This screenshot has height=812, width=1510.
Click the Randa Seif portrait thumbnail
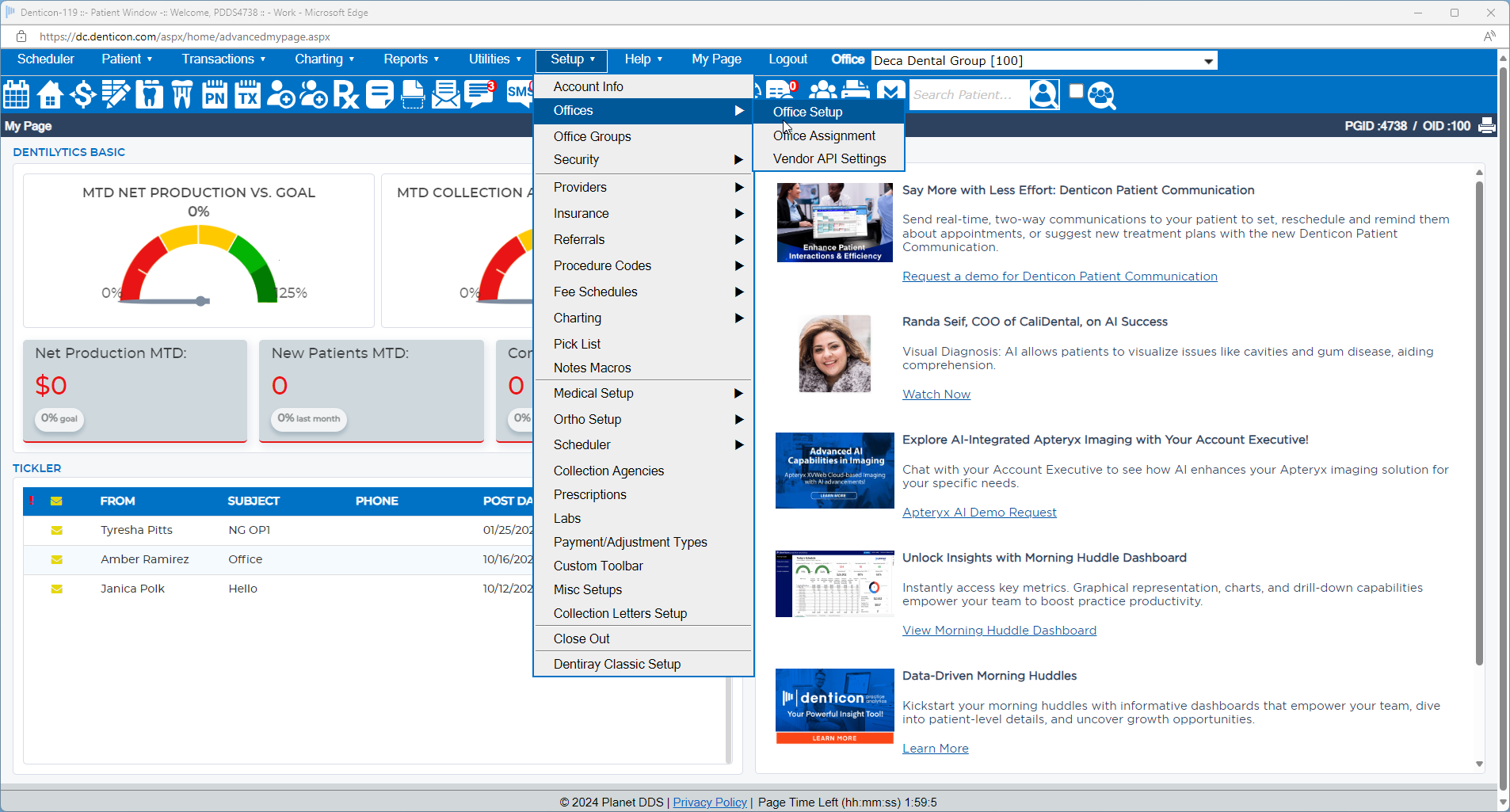click(834, 353)
